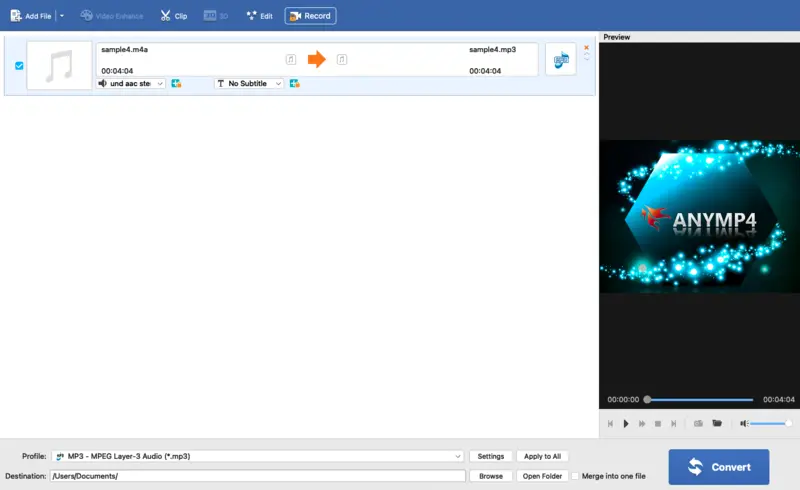
Task: Click the Record button
Action: tap(310, 16)
